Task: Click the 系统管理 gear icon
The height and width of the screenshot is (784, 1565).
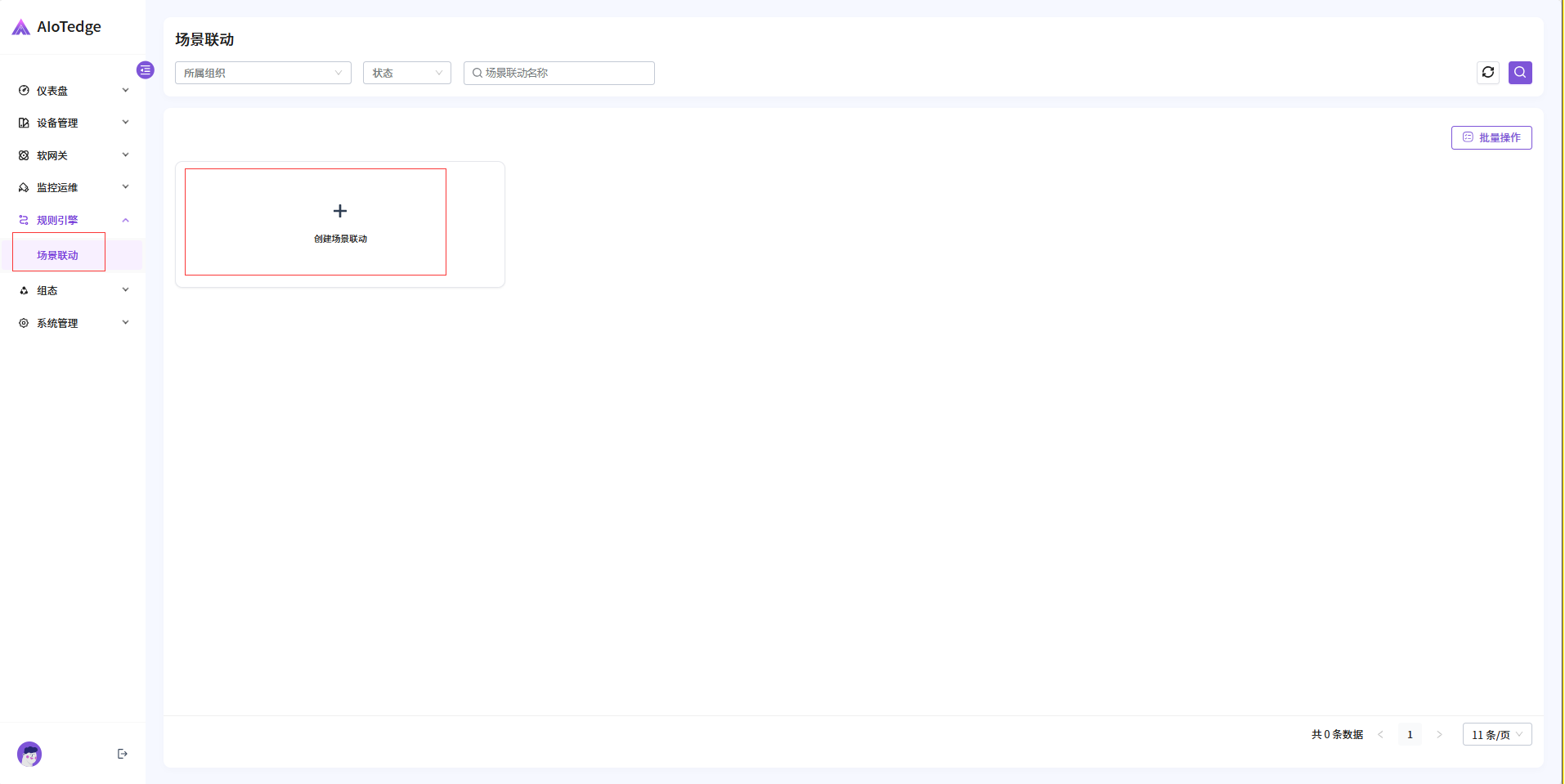Action: coord(24,323)
